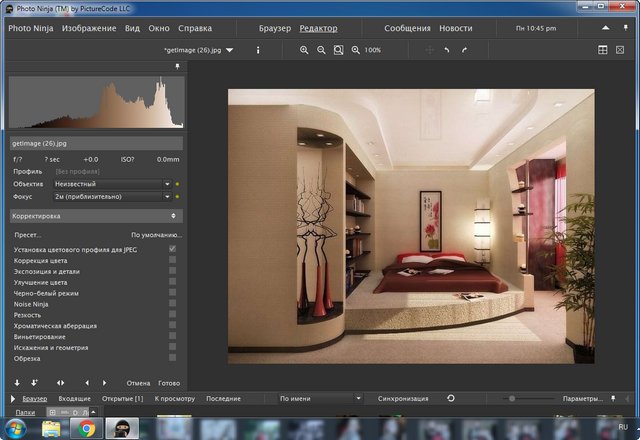Toggle the Черно-белый режим checkbox

(173, 293)
